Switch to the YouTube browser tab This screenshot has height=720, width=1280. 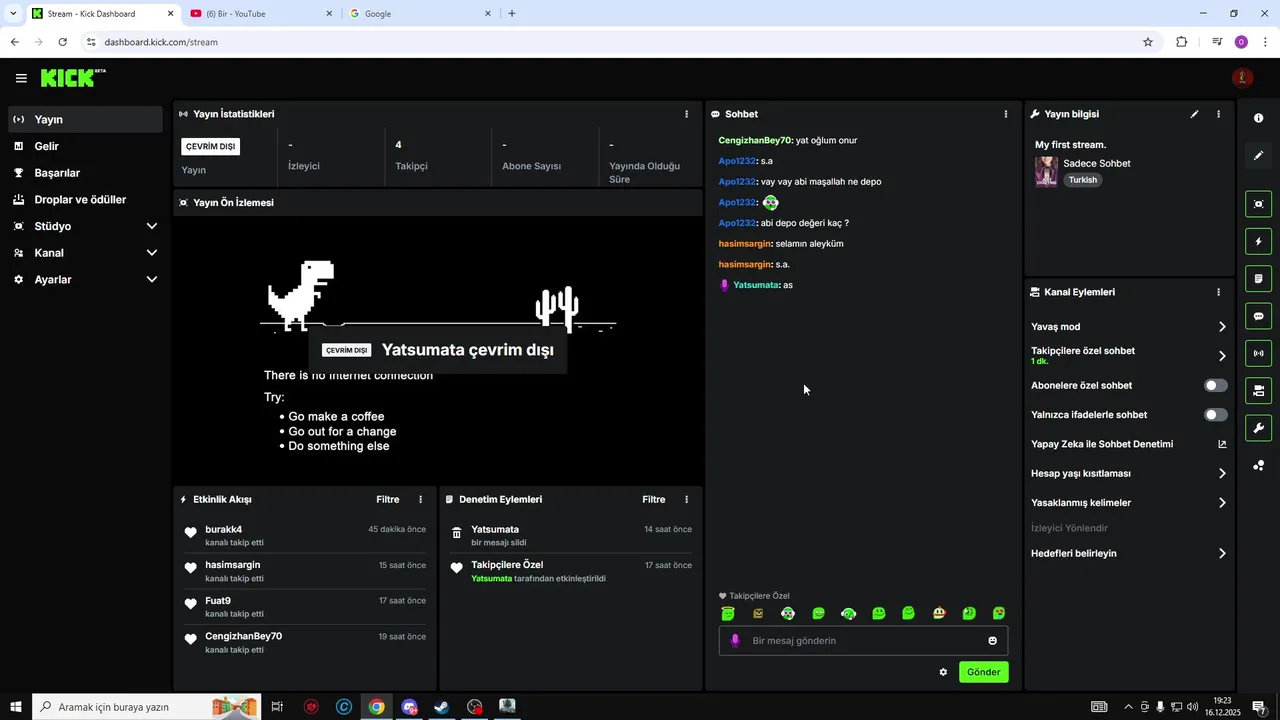[x=262, y=14]
